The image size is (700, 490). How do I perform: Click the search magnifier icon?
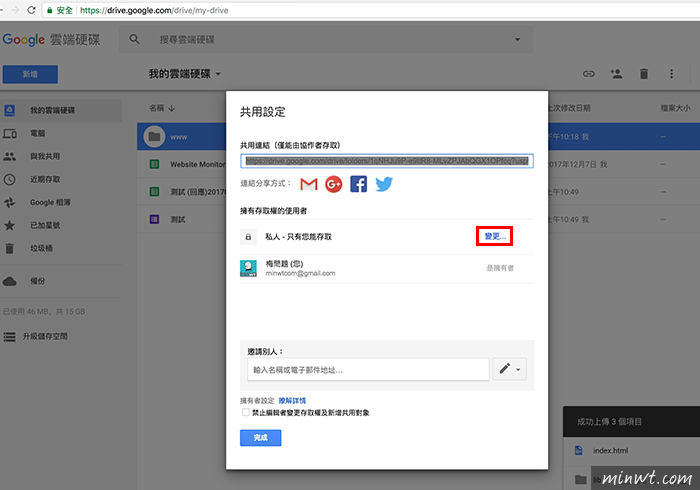134,39
